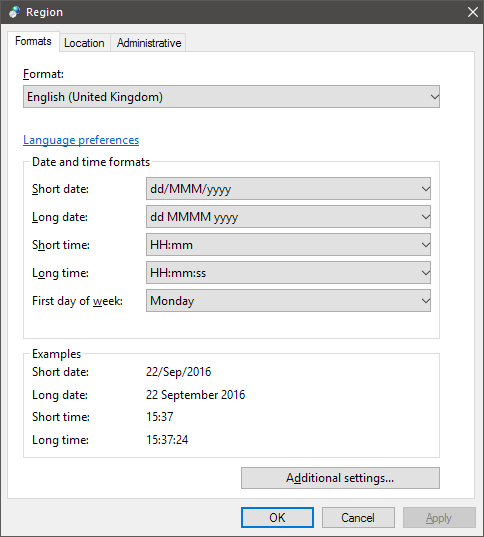
Task: Open the Administrative tab
Action: [x=149, y=43]
